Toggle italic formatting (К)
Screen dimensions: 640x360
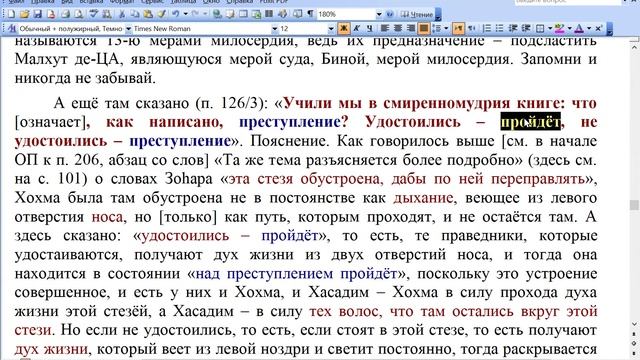(x=357, y=28)
